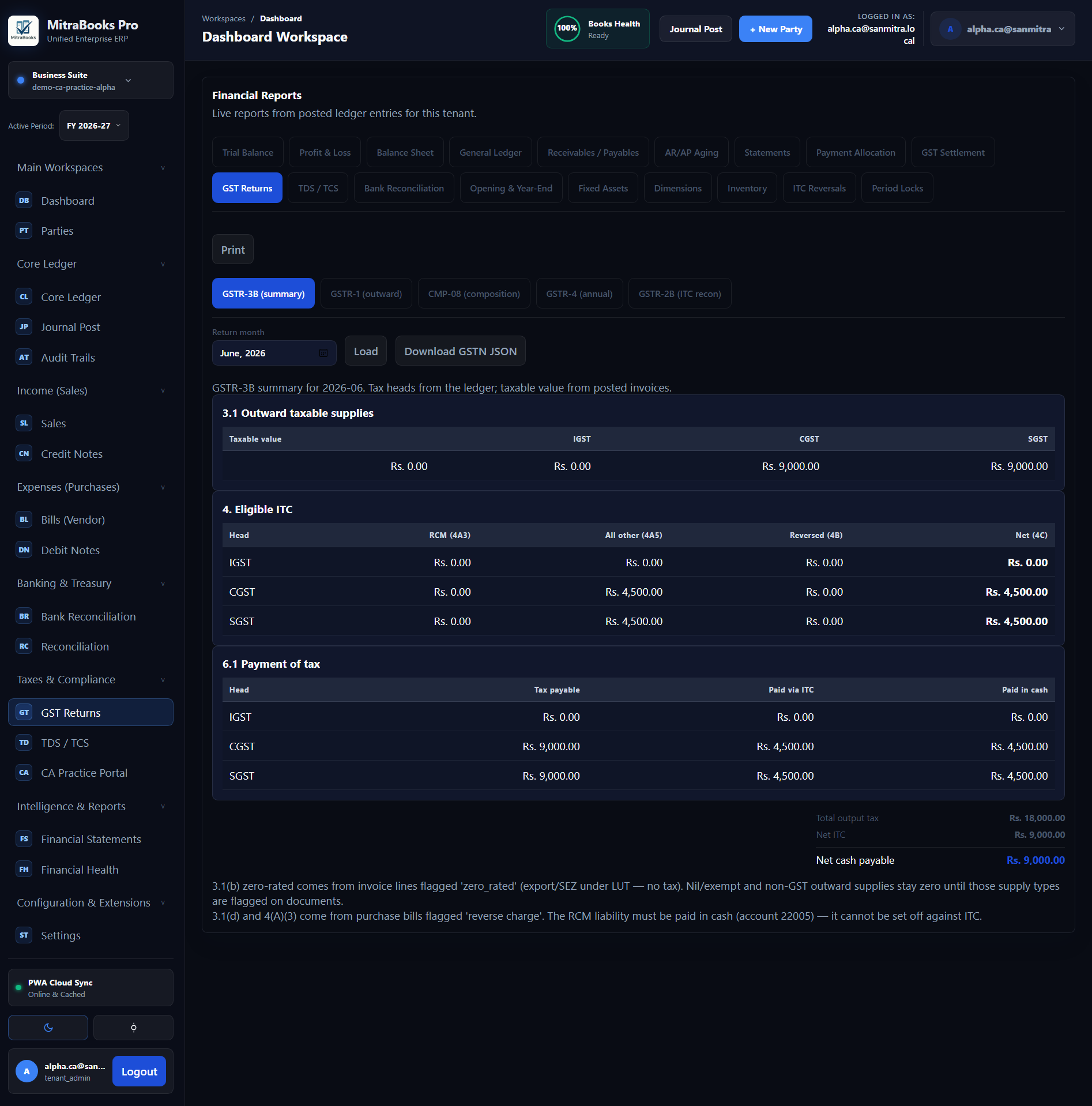Screen dimensions: 1092x1106
Task: Open the Fixed Assets tab
Action: (x=603, y=188)
